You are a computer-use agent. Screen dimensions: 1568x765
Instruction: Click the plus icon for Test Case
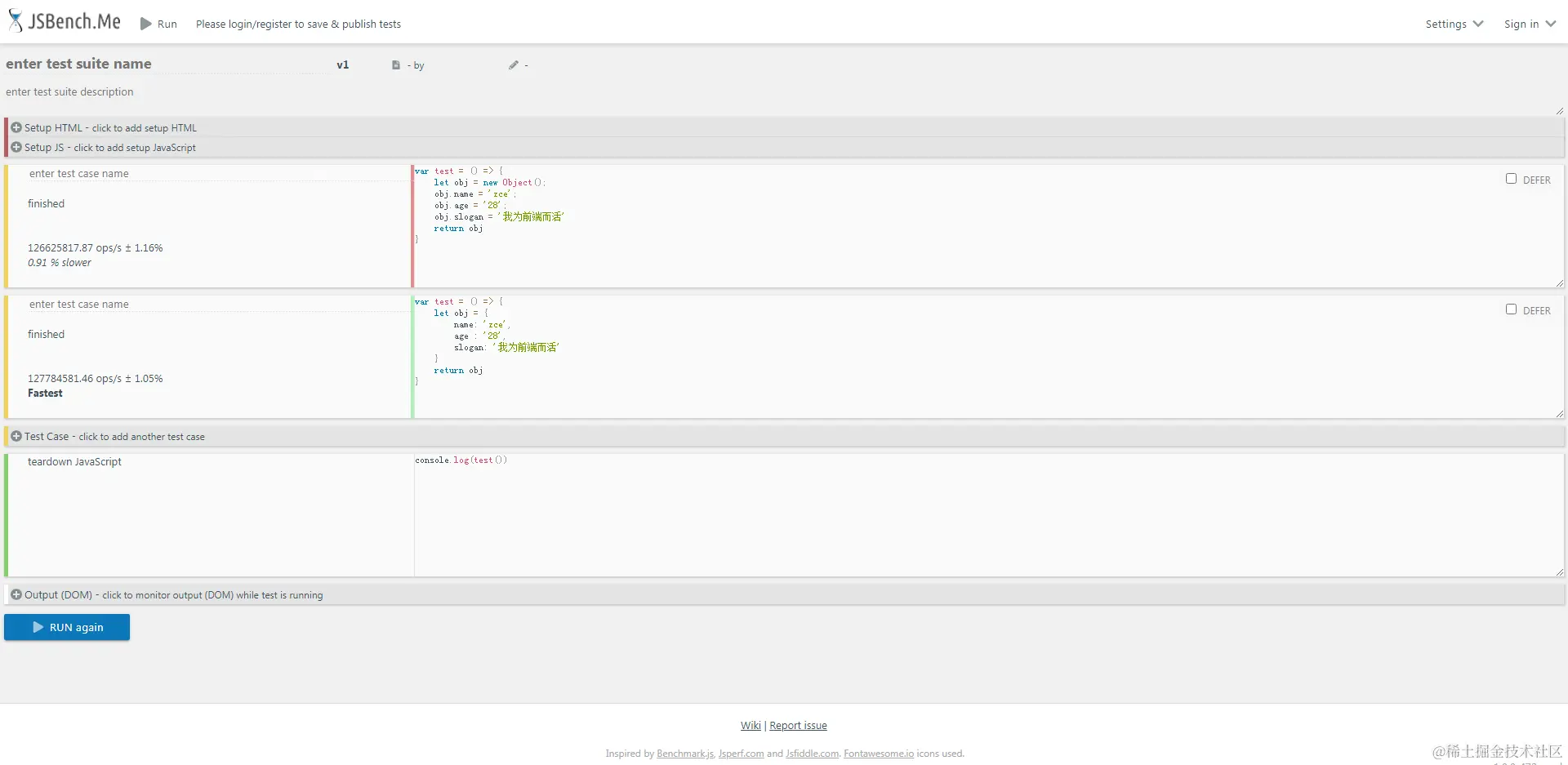click(x=16, y=436)
